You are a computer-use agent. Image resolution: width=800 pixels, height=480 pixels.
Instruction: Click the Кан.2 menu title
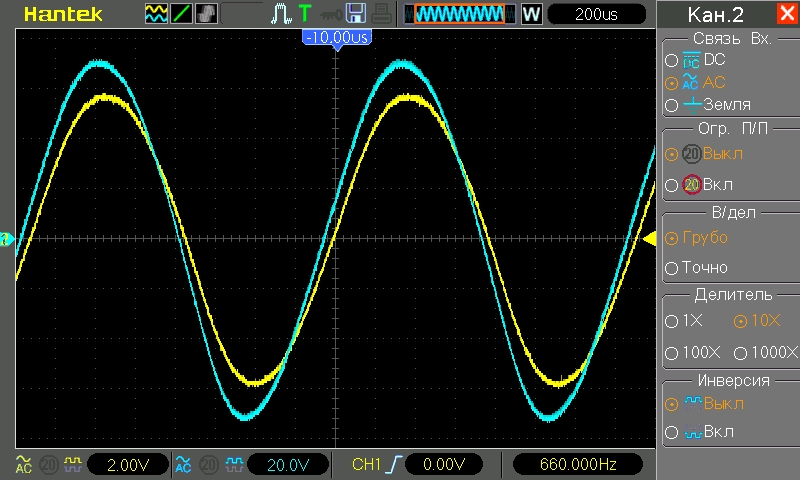point(715,15)
